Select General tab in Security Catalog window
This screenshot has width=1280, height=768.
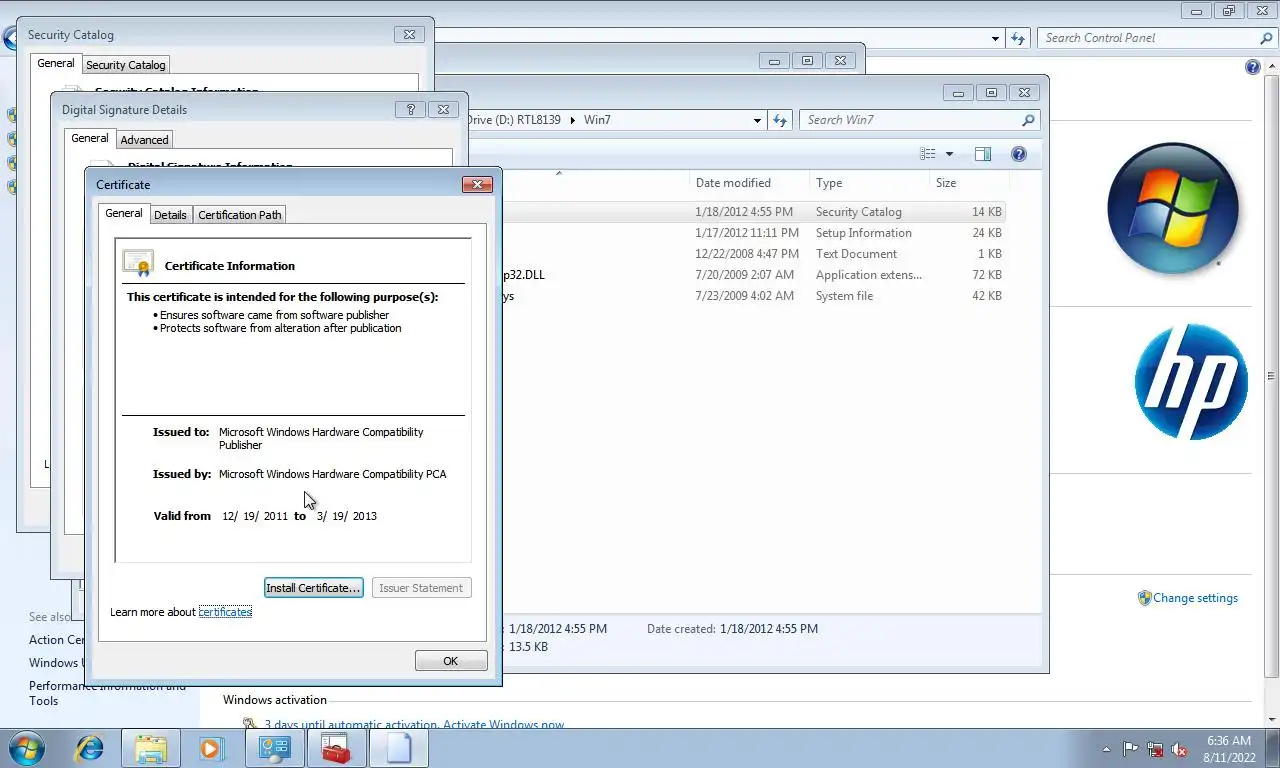(x=56, y=63)
